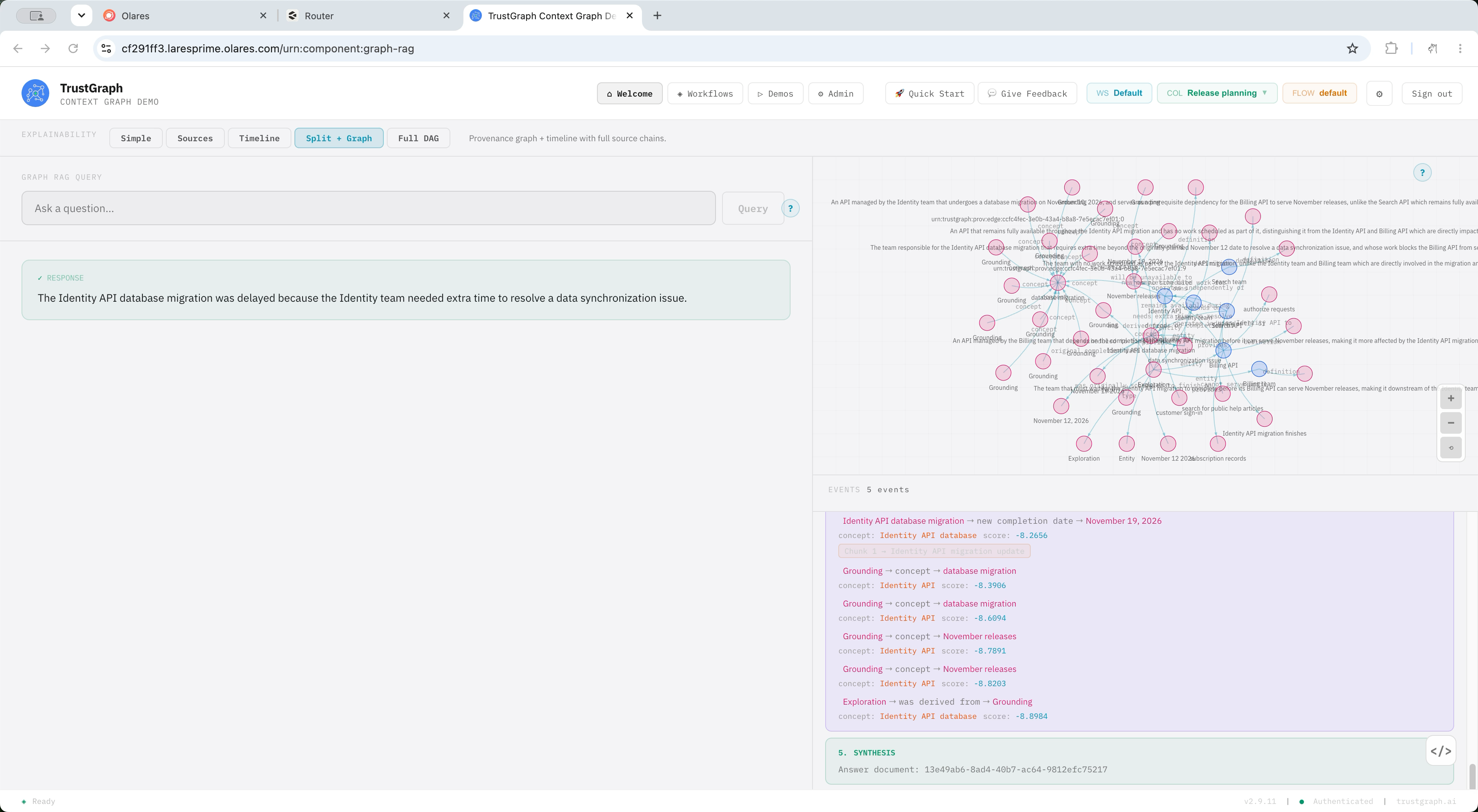Open the browser three-dot menu
This screenshot has height=812, width=1478.
1460,49
